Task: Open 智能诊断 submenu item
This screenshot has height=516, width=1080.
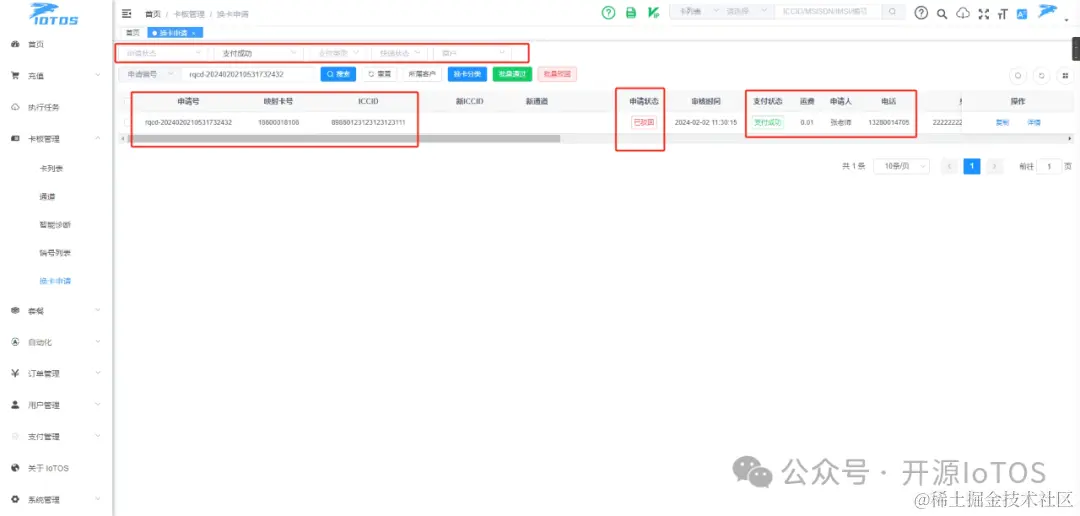Action: click(55, 225)
